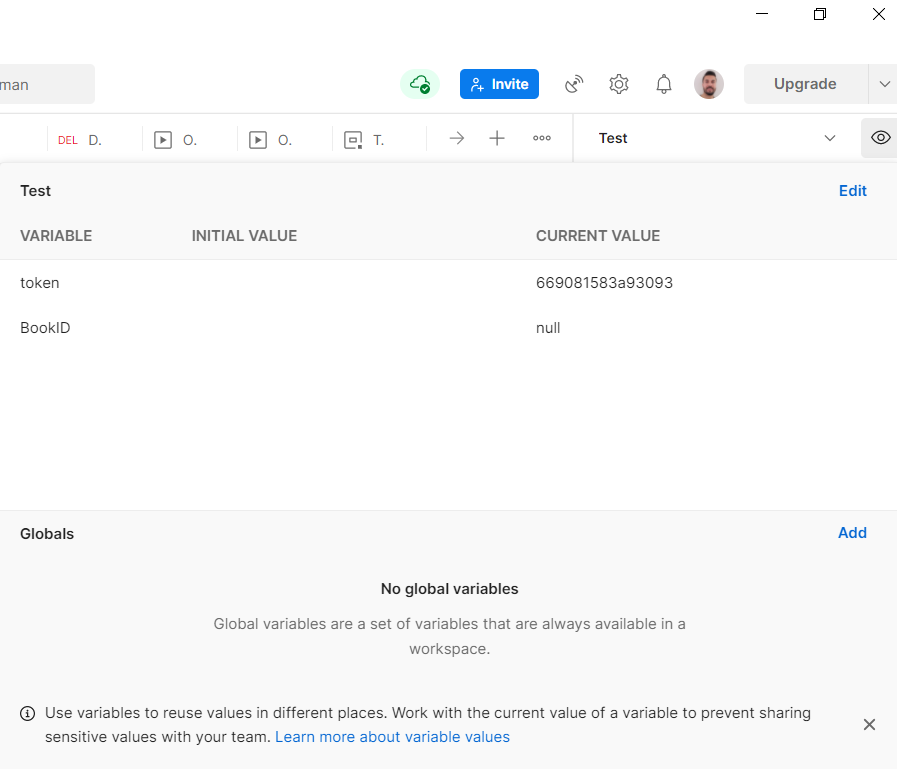Open the three-dot tab options menu
Viewport: 897px width, 769px height.
click(x=541, y=138)
